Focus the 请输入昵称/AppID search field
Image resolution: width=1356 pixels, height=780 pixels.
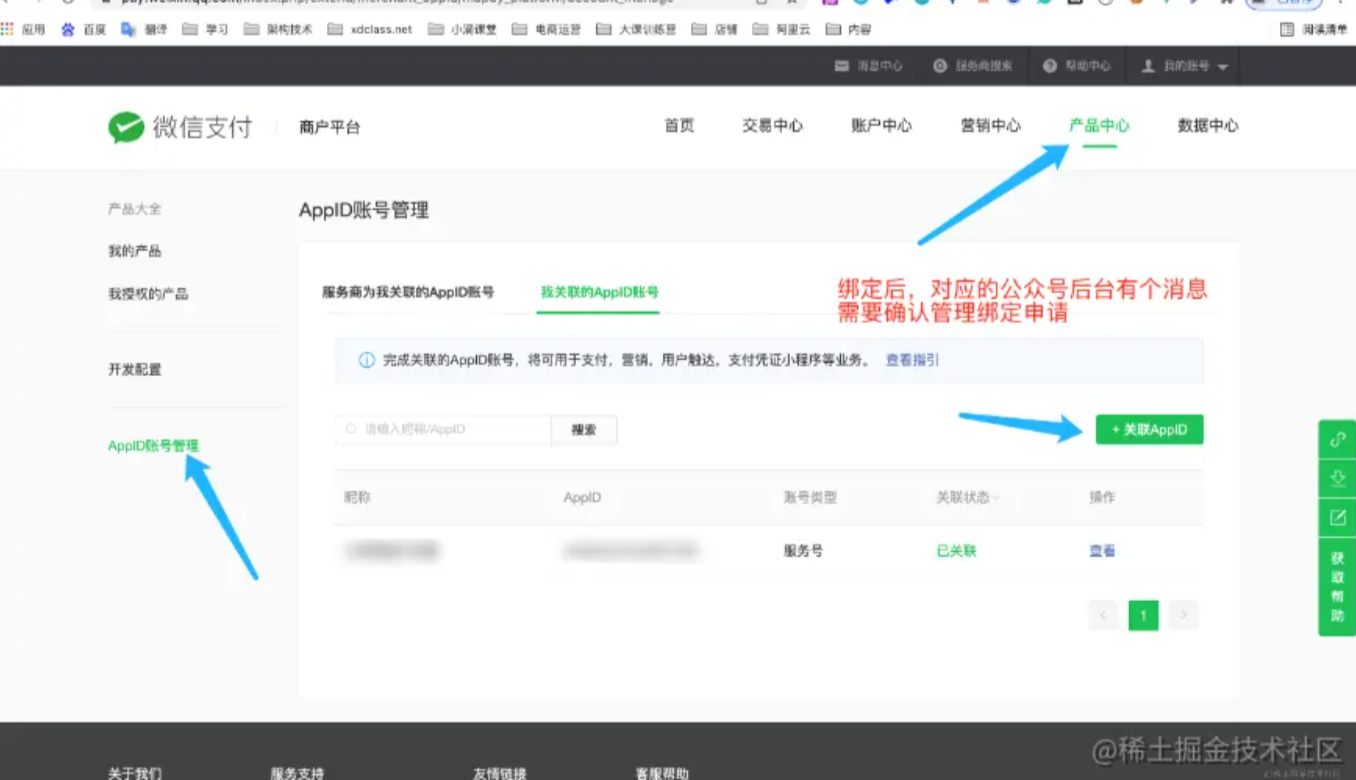[443, 429]
